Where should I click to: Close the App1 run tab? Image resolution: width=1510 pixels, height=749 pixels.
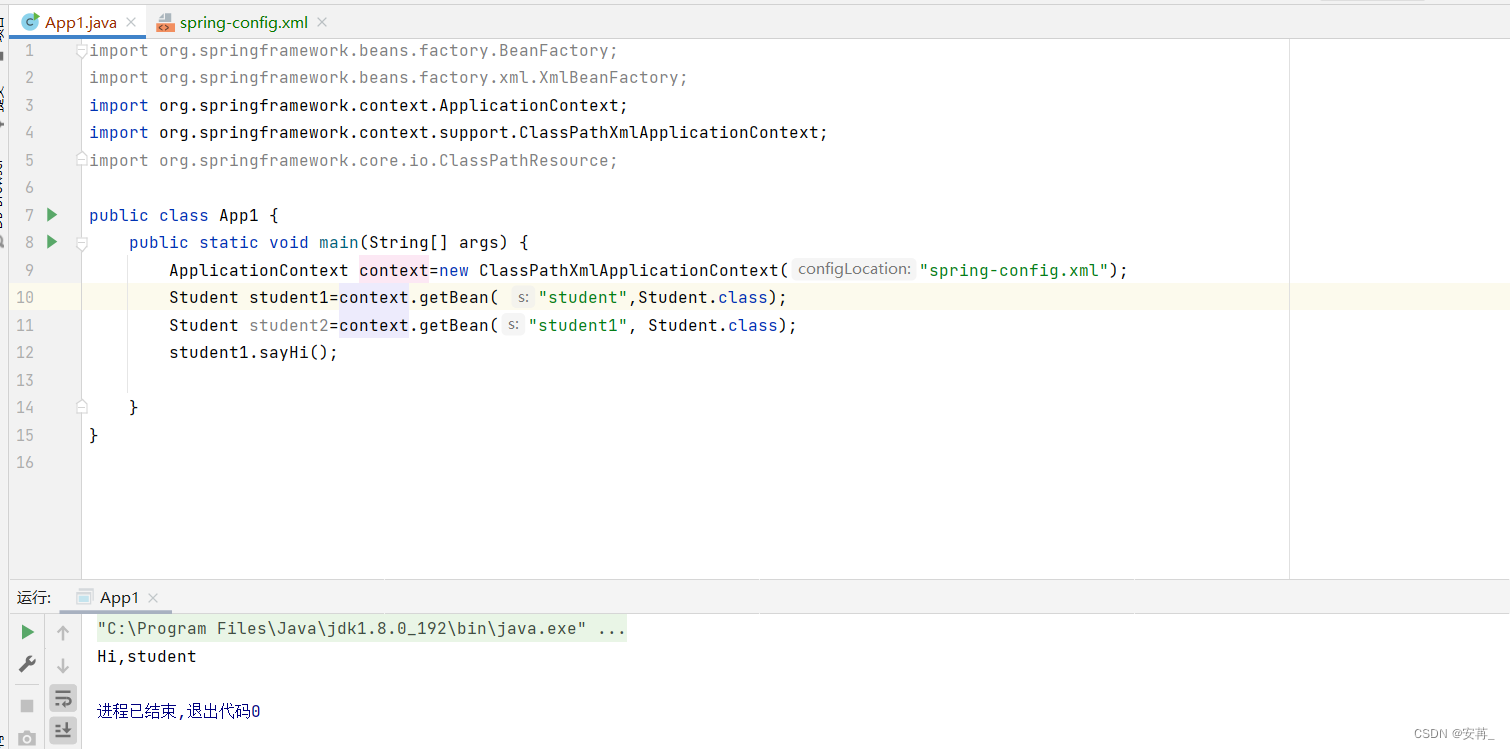(x=153, y=598)
